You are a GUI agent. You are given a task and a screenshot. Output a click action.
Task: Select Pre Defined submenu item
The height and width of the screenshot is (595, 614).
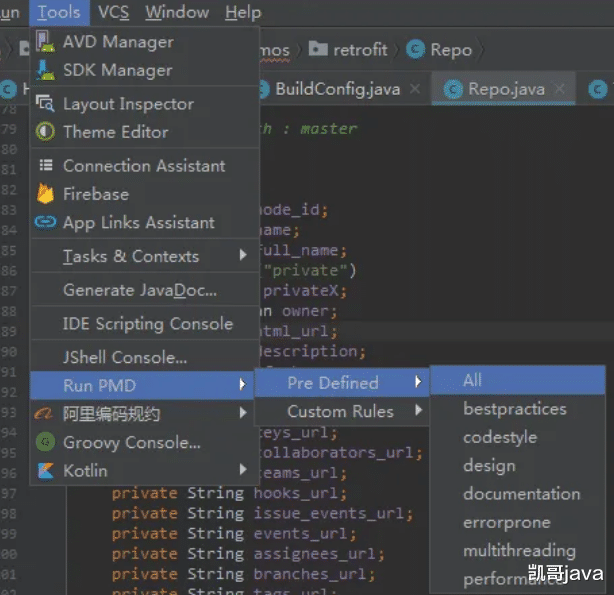pyautogui.click(x=342, y=382)
